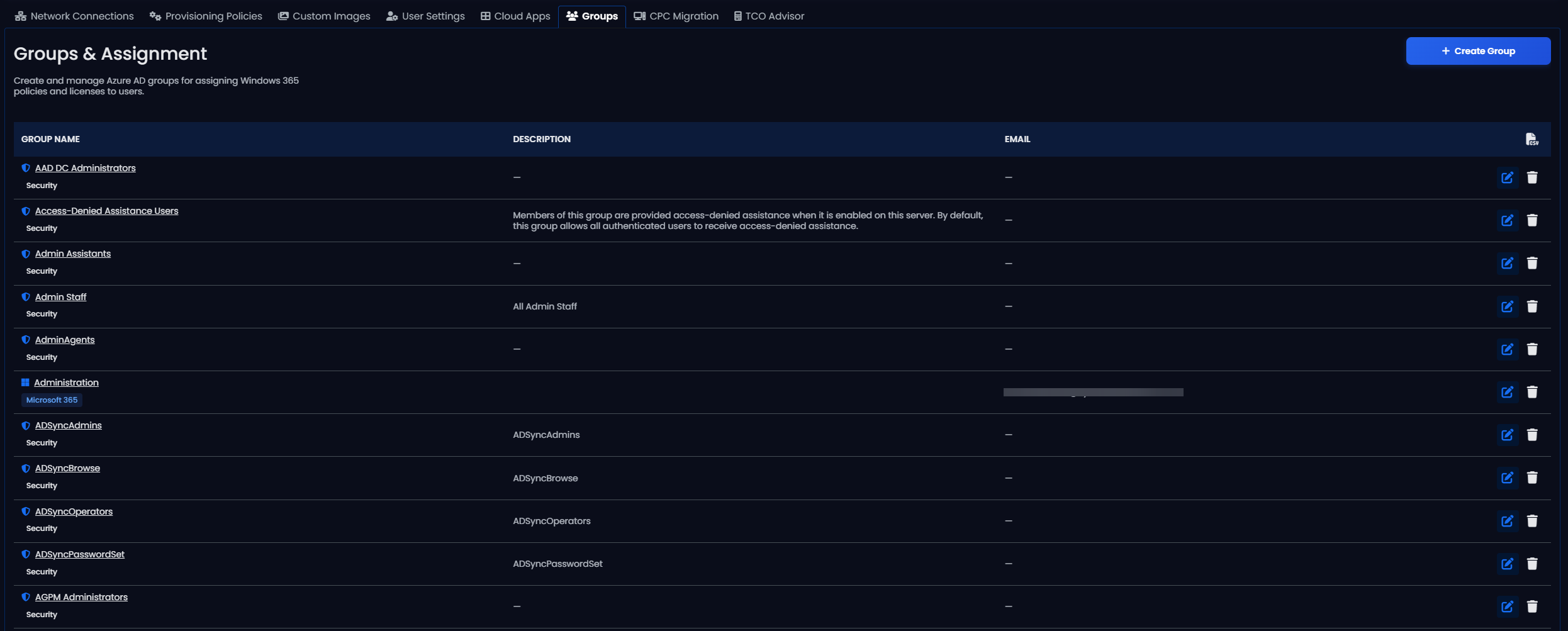Select the Groups tab
The width and height of the screenshot is (1568, 631).
pos(592,16)
